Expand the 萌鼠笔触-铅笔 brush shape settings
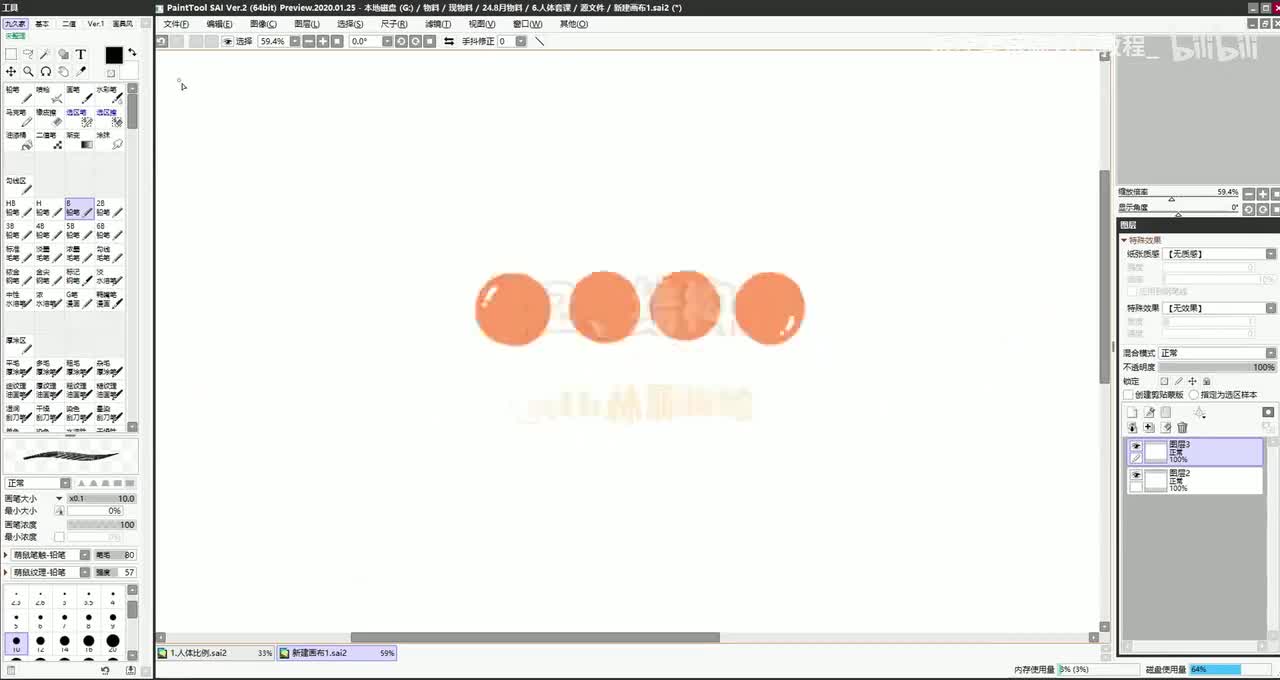1280x680 pixels. tap(7, 555)
